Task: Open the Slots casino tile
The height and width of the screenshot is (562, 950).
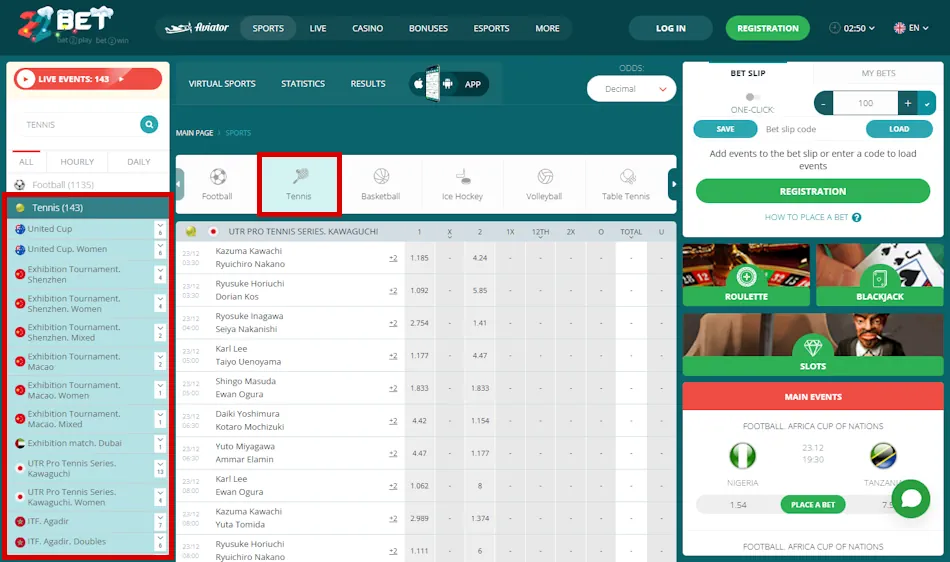Action: click(x=812, y=345)
